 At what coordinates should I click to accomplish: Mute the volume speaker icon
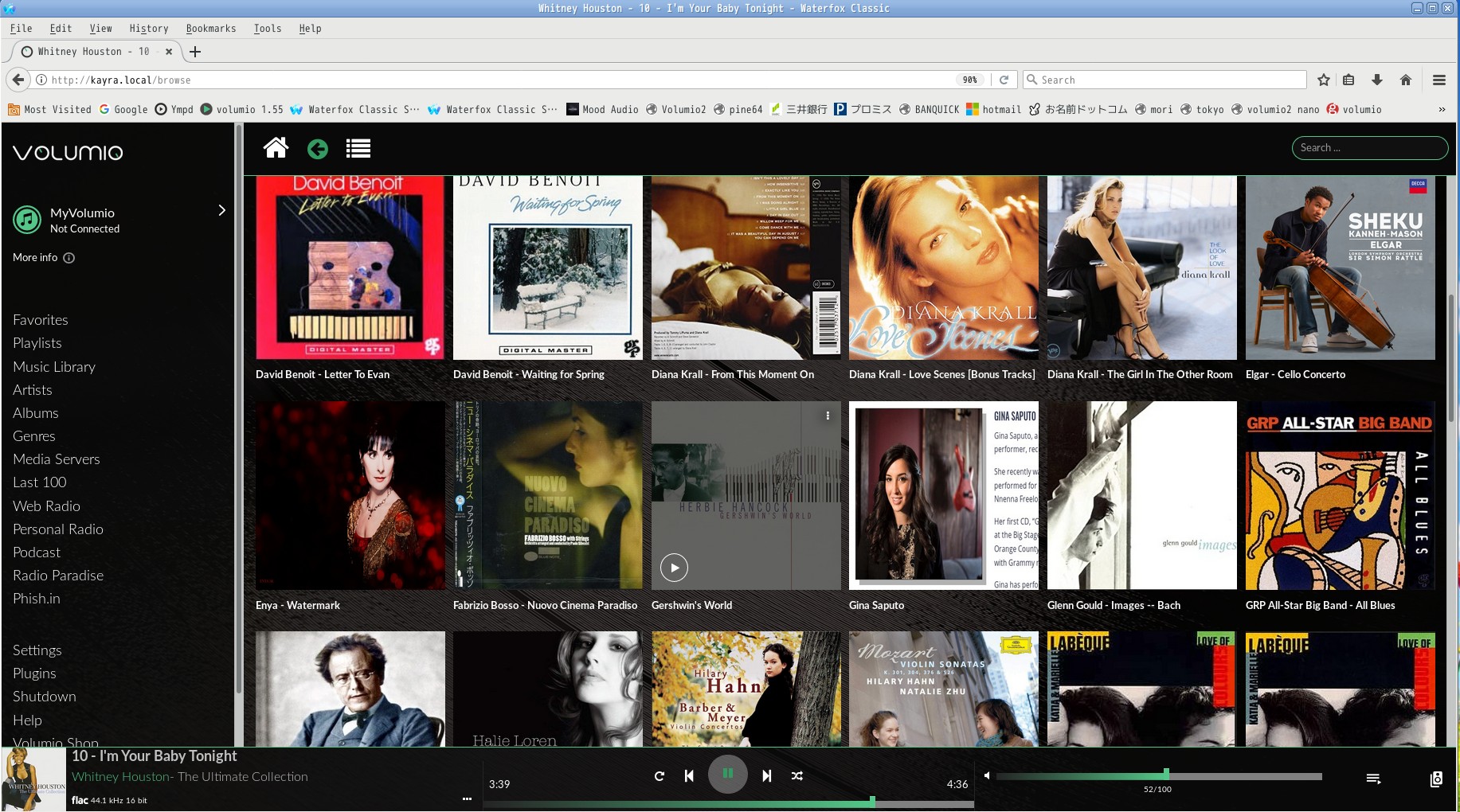[x=986, y=775]
